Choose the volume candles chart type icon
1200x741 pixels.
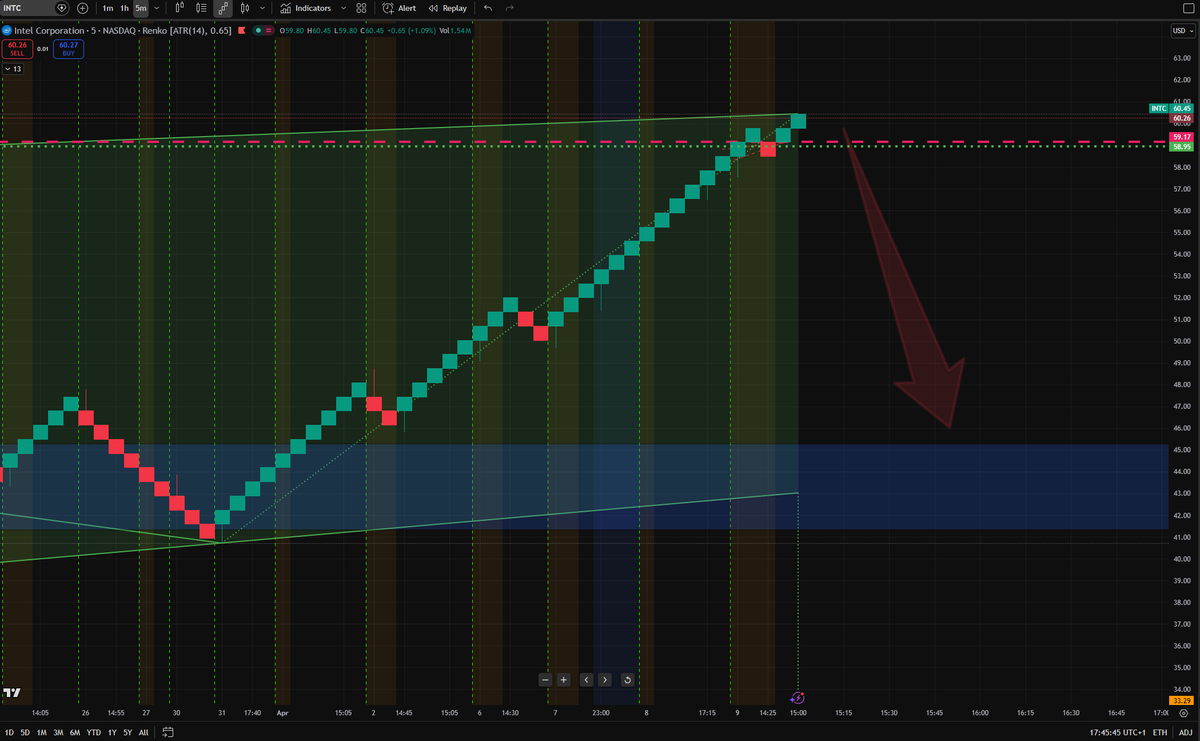click(x=201, y=8)
